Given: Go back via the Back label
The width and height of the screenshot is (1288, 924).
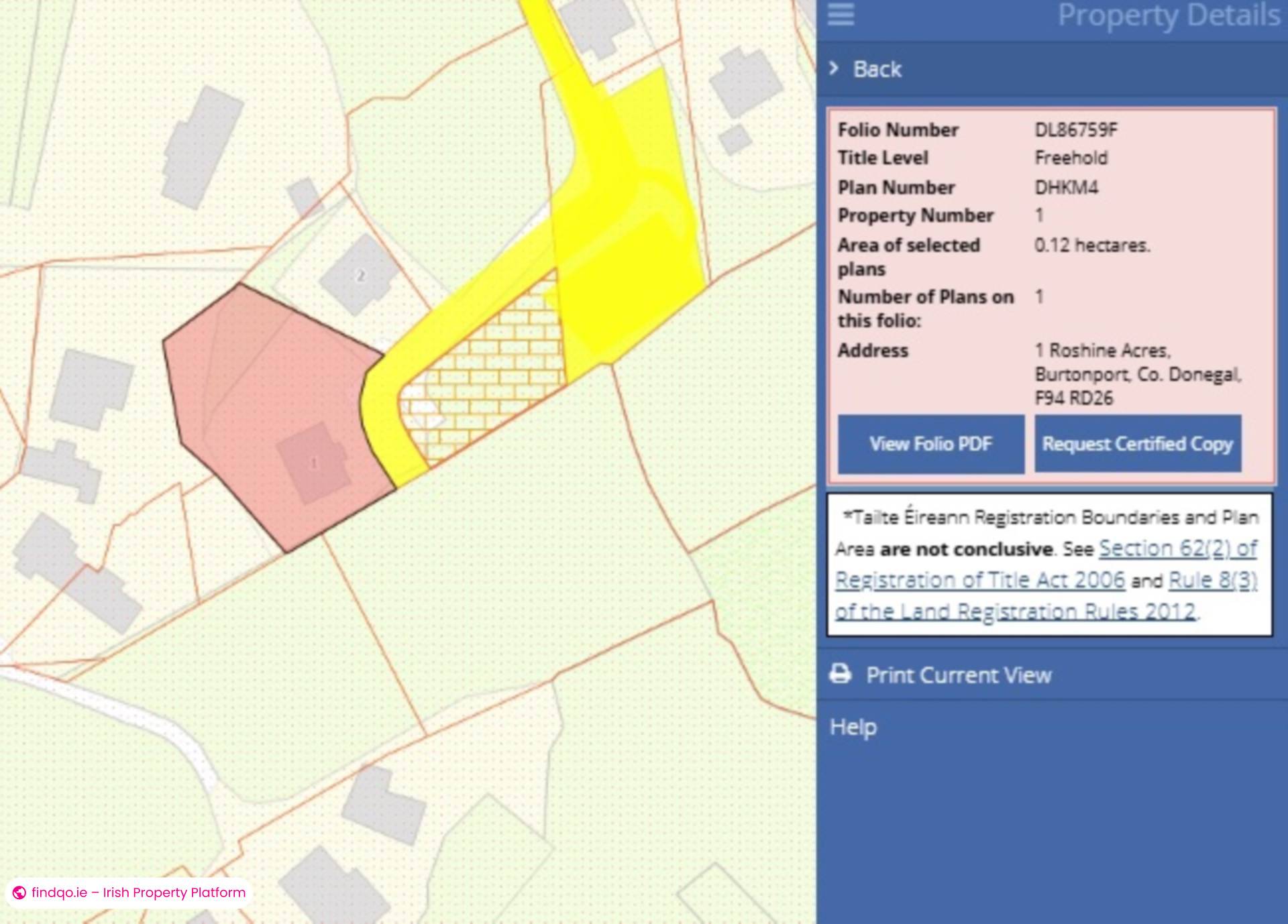Looking at the screenshot, I should click(877, 69).
